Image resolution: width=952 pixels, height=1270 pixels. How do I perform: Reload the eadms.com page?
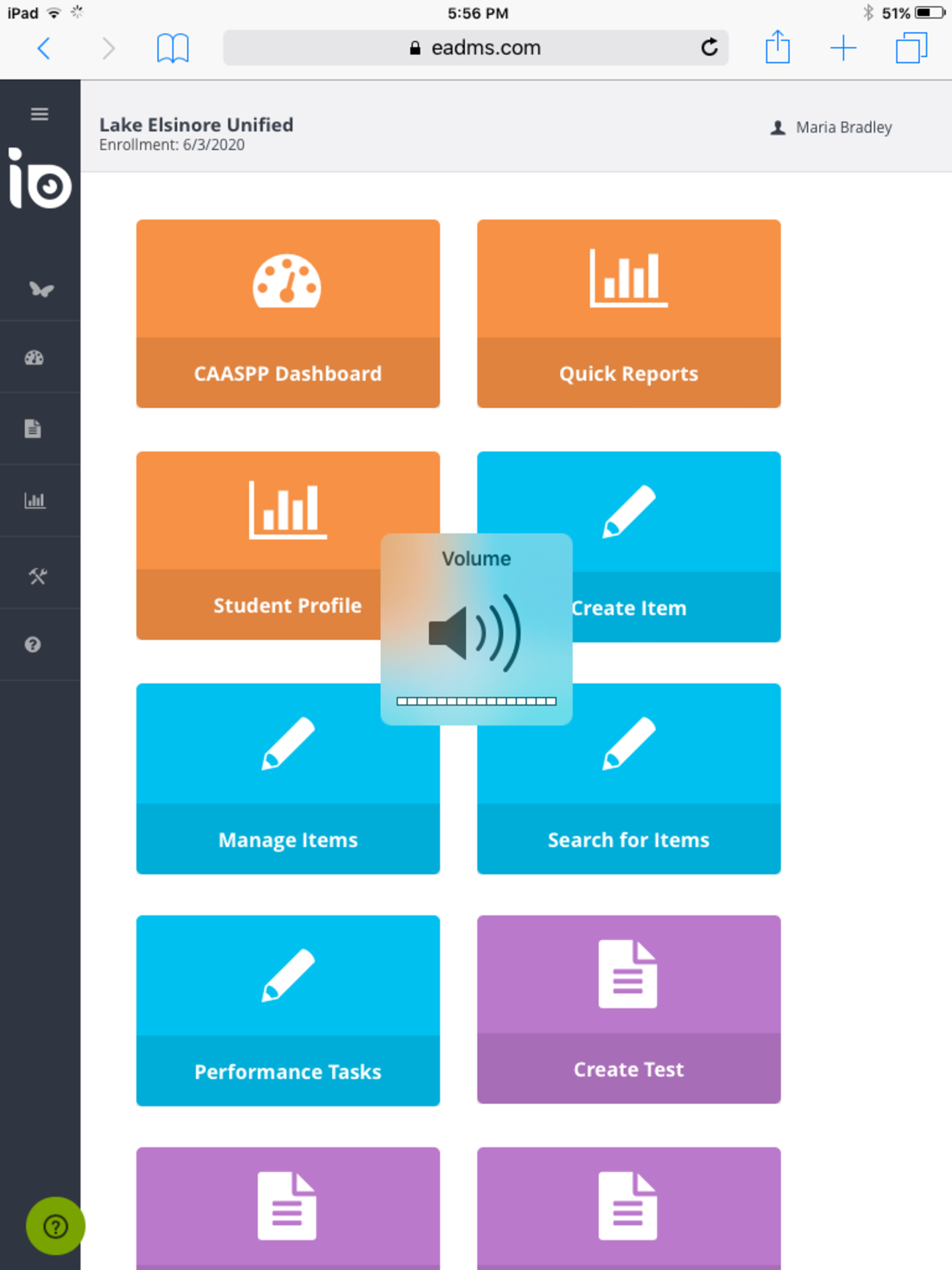(x=709, y=48)
